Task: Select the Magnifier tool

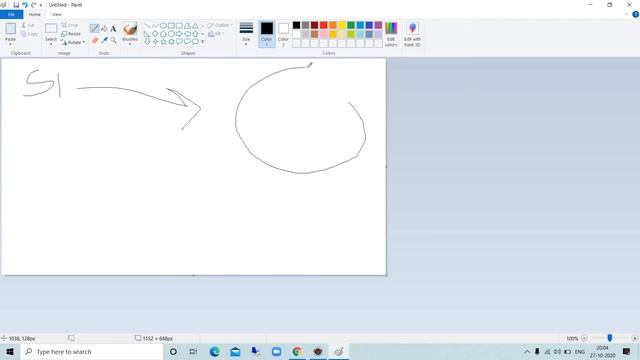Action: point(113,40)
